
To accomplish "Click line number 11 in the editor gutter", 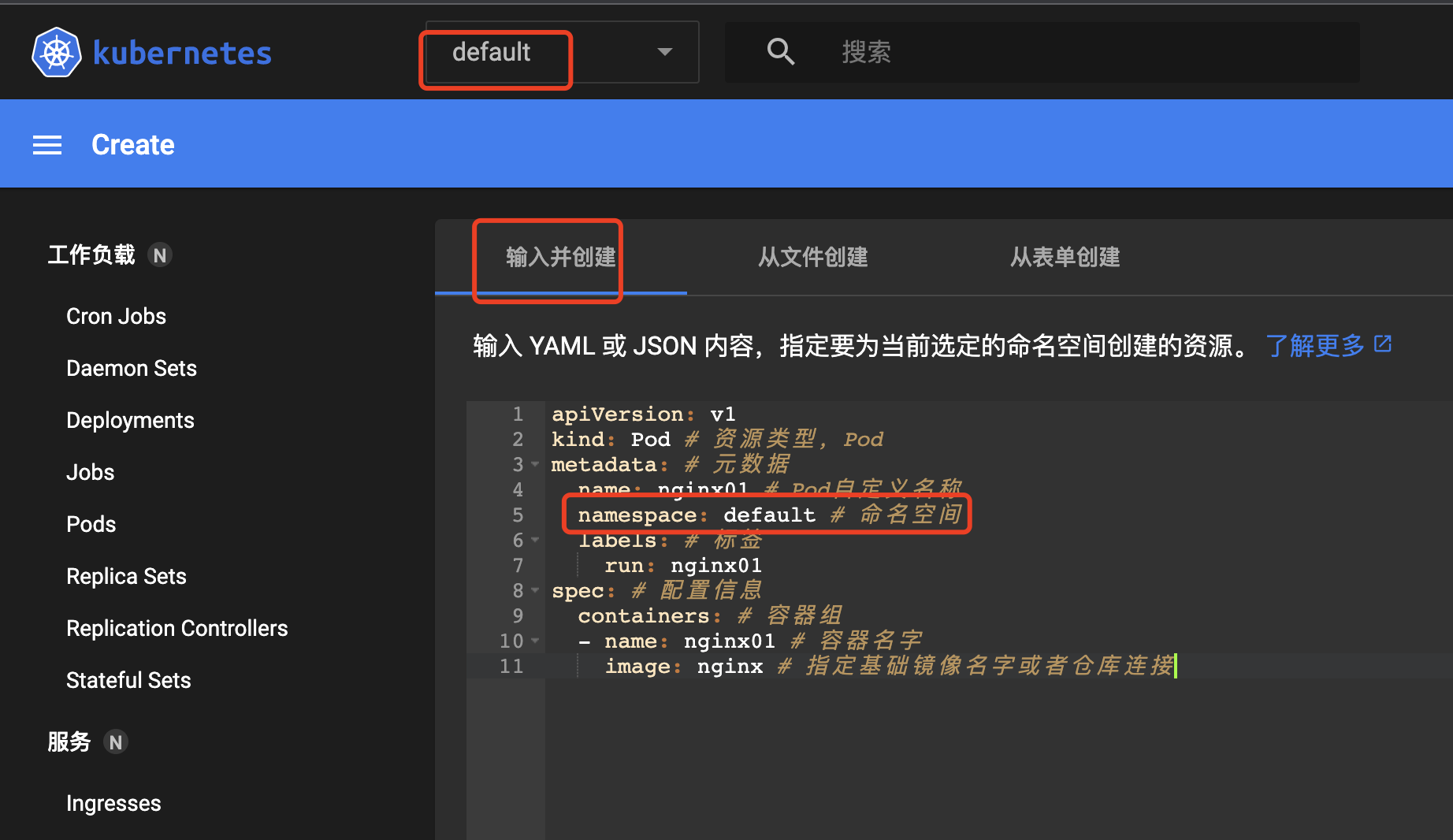I will 511,667.
